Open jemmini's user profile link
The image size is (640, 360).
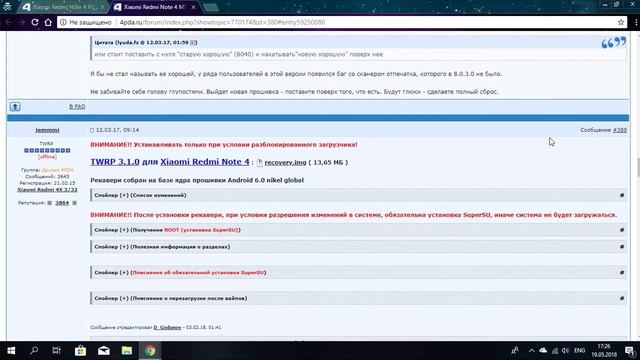click(47, 130)
